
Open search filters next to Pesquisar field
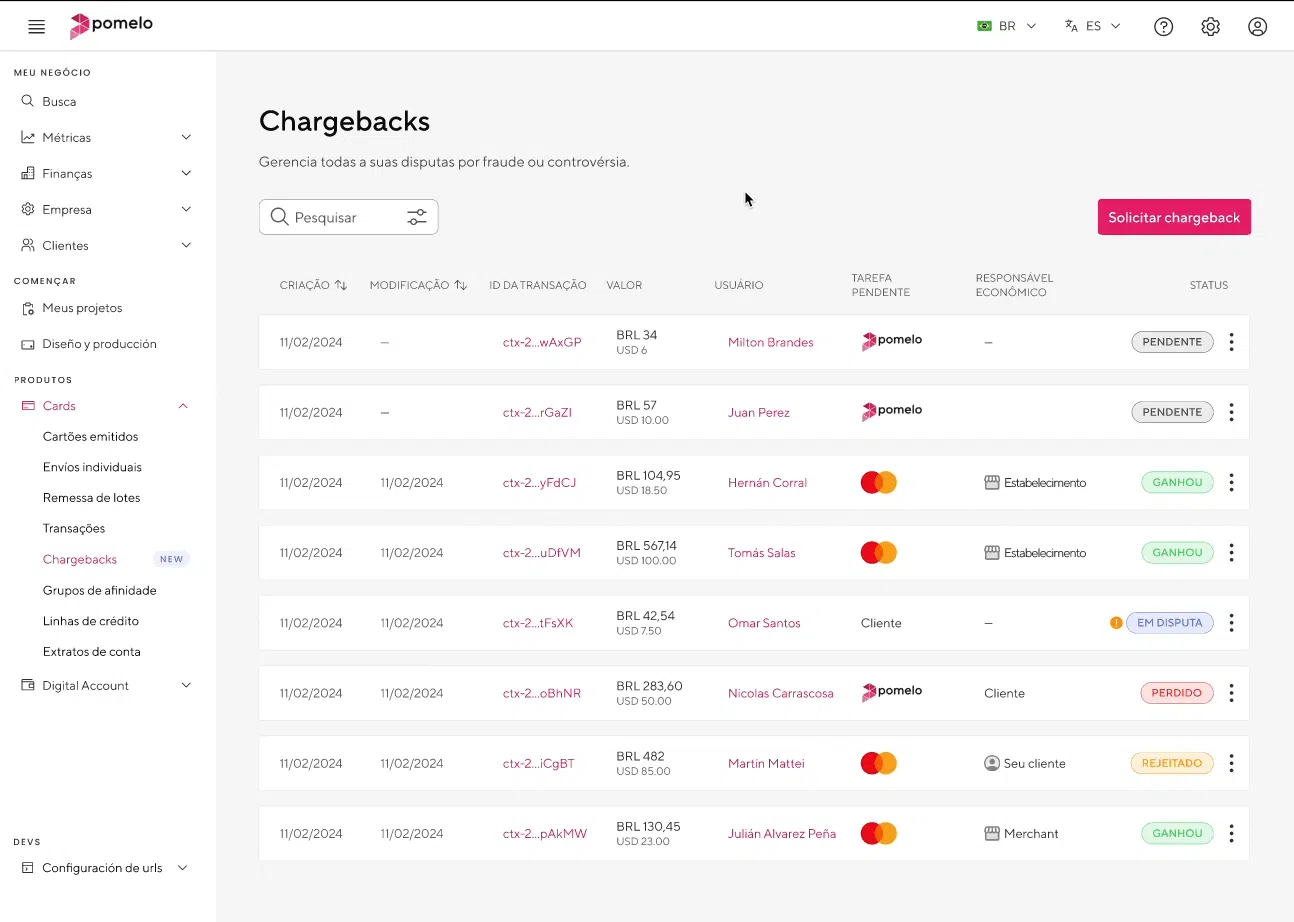(x=416, y=216)
